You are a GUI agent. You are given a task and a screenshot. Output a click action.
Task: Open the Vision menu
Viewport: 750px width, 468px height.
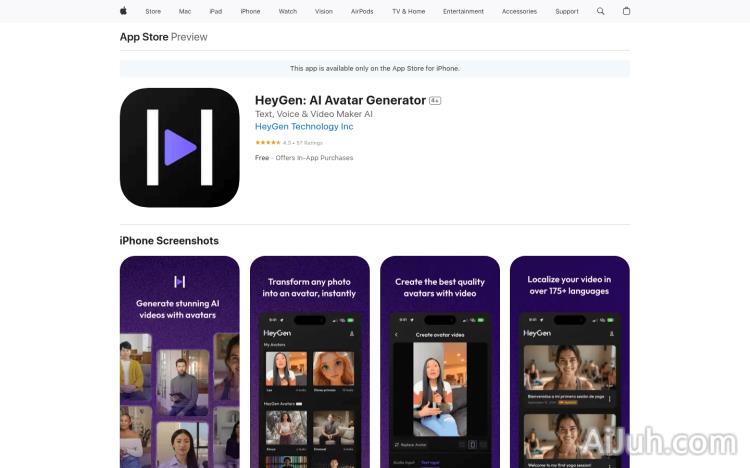[323, 11]
